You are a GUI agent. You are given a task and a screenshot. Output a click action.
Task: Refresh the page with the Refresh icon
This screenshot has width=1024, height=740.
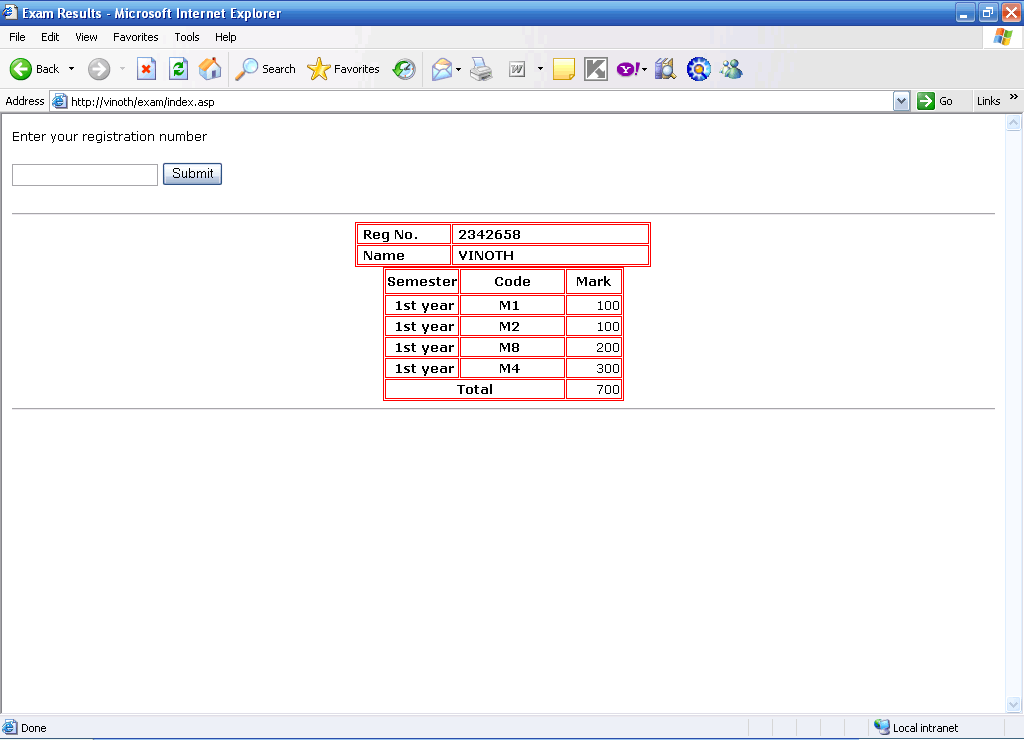pyautogui.click(x=178, y=69)
